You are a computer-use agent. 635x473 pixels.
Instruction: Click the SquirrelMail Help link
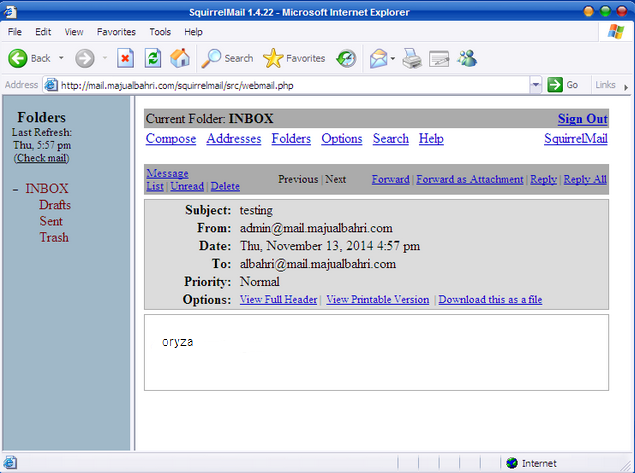pyautogui.click(x=431, y=138)
